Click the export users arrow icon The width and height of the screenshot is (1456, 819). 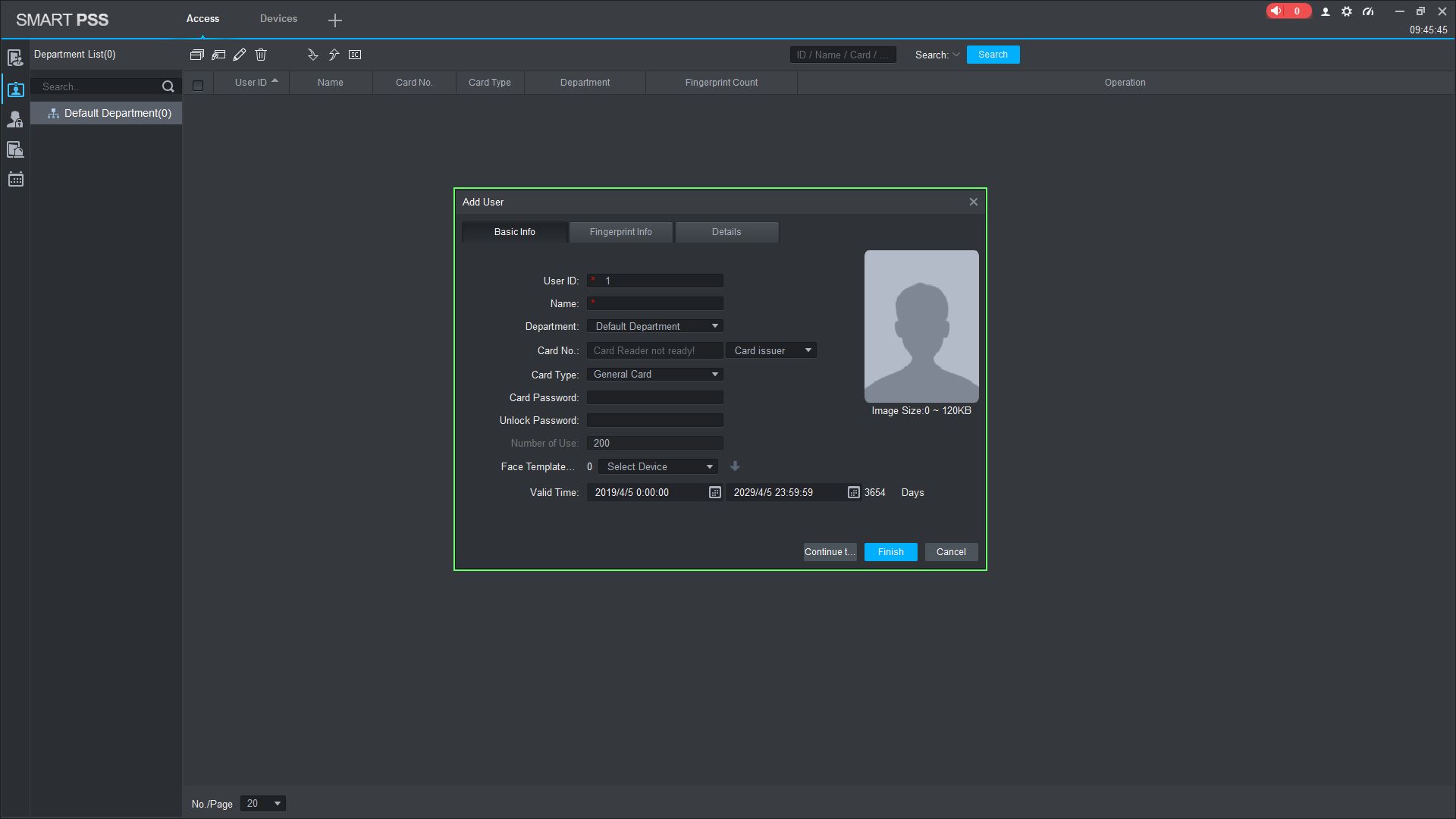point(334,55)
